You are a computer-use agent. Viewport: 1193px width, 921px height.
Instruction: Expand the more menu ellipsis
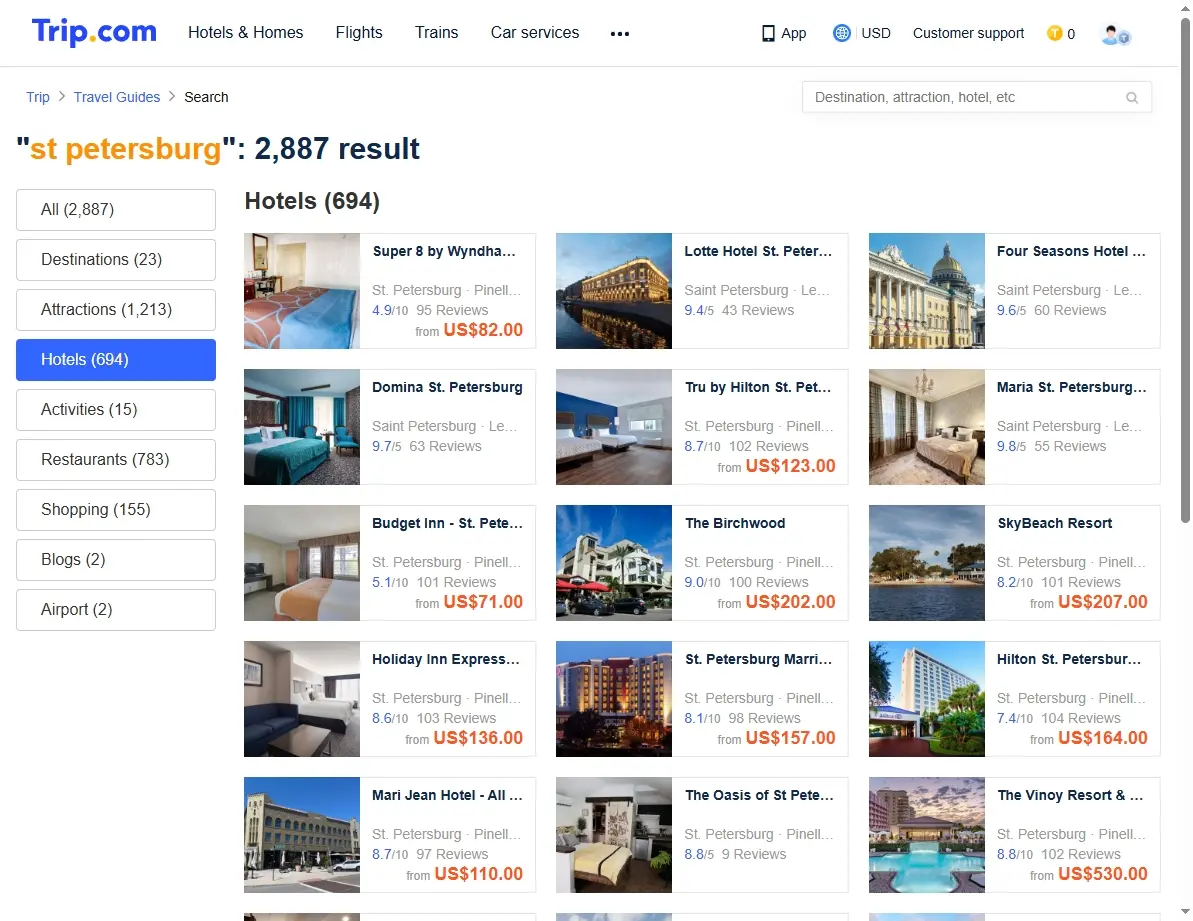click(x=620, y=33)
